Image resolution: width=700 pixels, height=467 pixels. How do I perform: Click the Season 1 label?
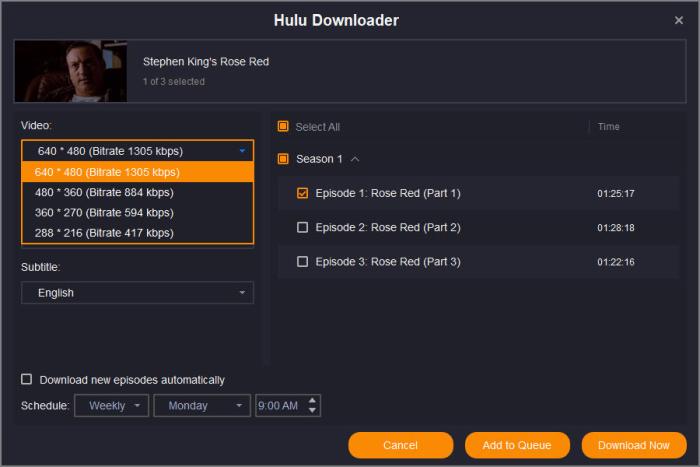pos(319,159)
